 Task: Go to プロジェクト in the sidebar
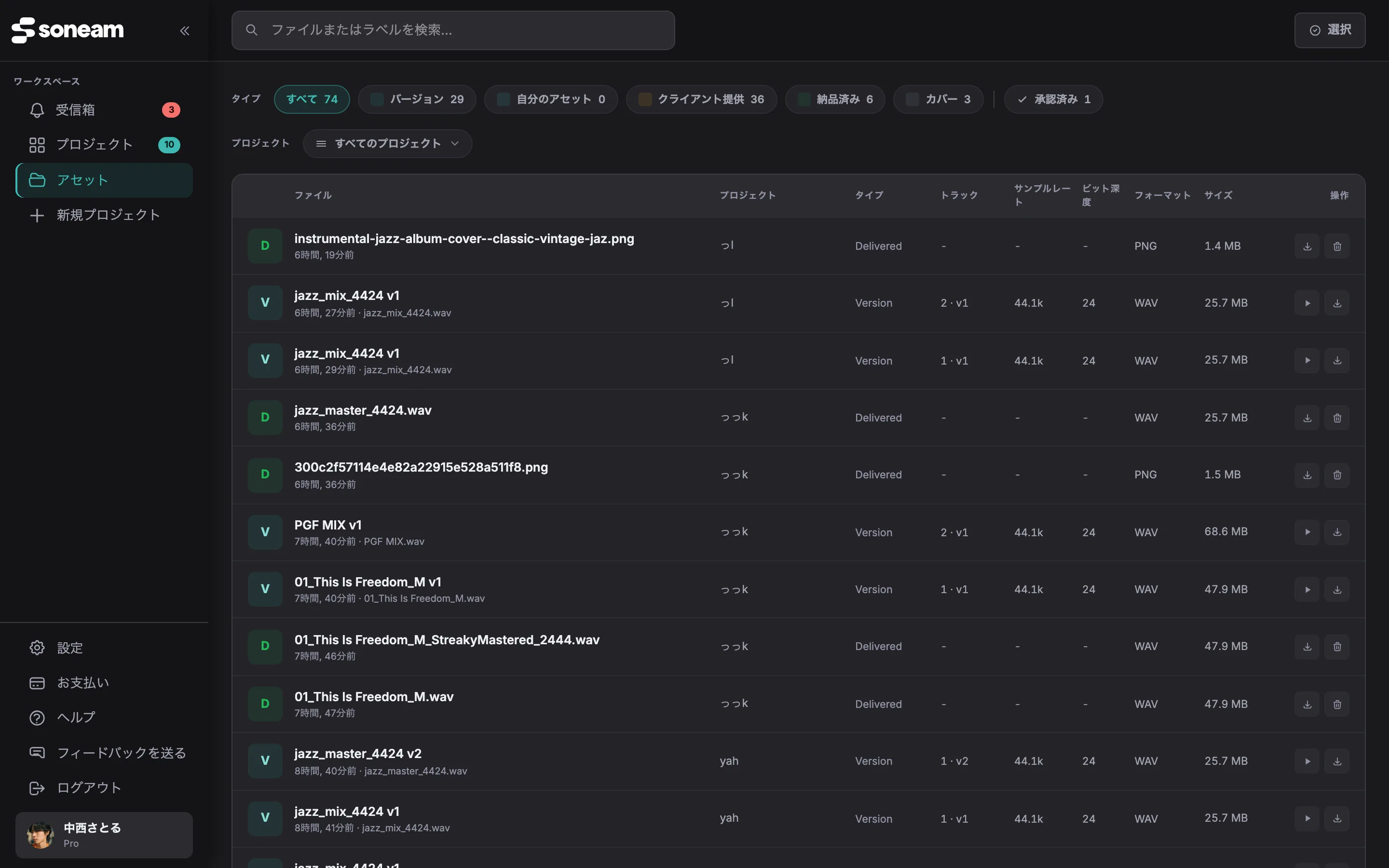[x=104, y=145]
